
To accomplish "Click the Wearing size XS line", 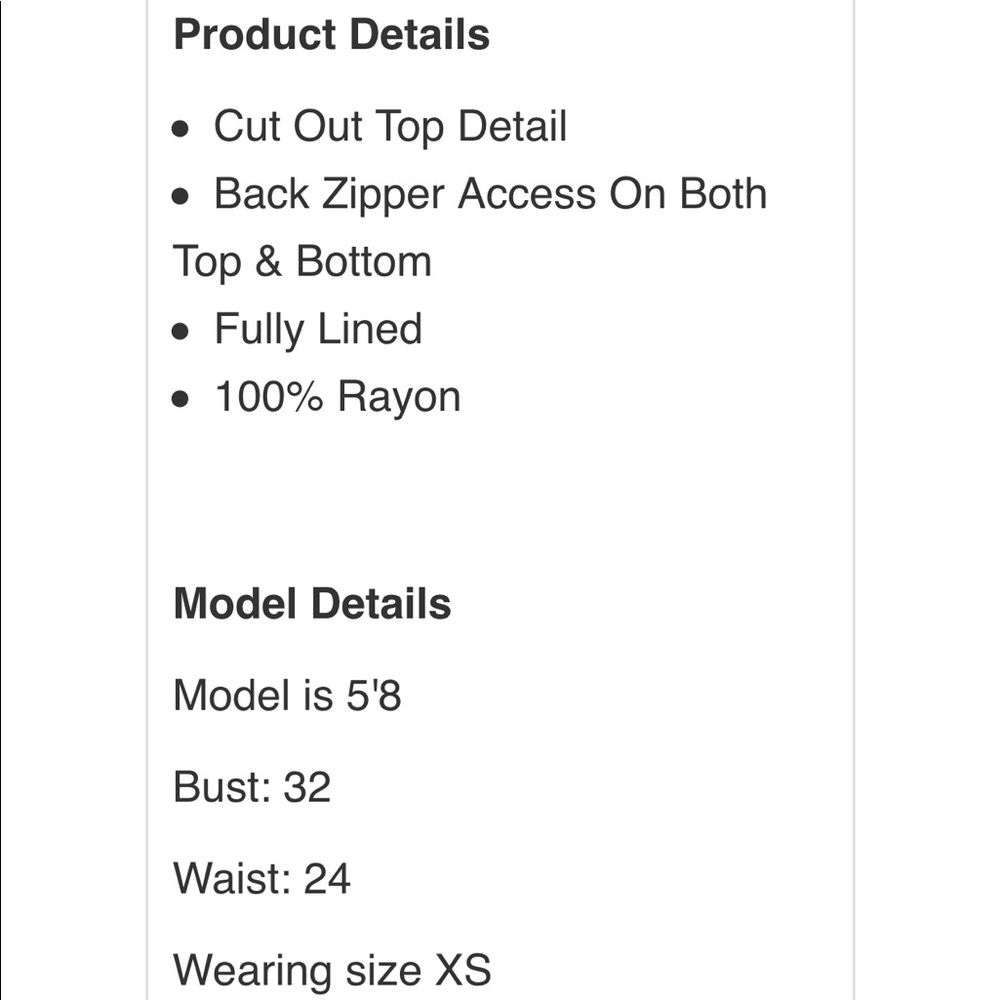I will (332, 970).
